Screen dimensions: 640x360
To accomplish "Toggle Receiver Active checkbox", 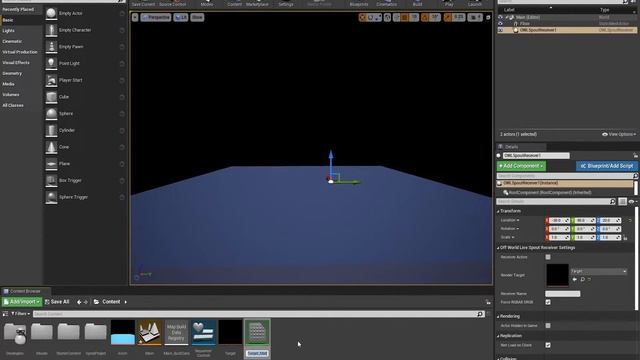I will pyautogui.click(x=548, y=257).
